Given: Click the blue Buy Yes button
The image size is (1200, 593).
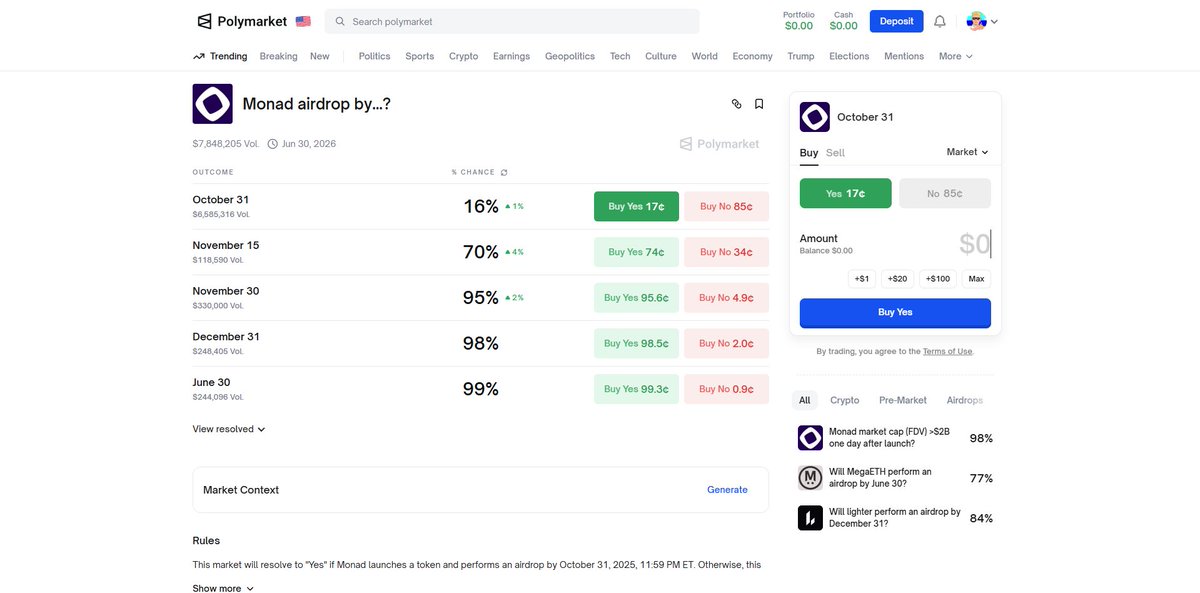Looking at the screenshot, I should coord(895,312).
